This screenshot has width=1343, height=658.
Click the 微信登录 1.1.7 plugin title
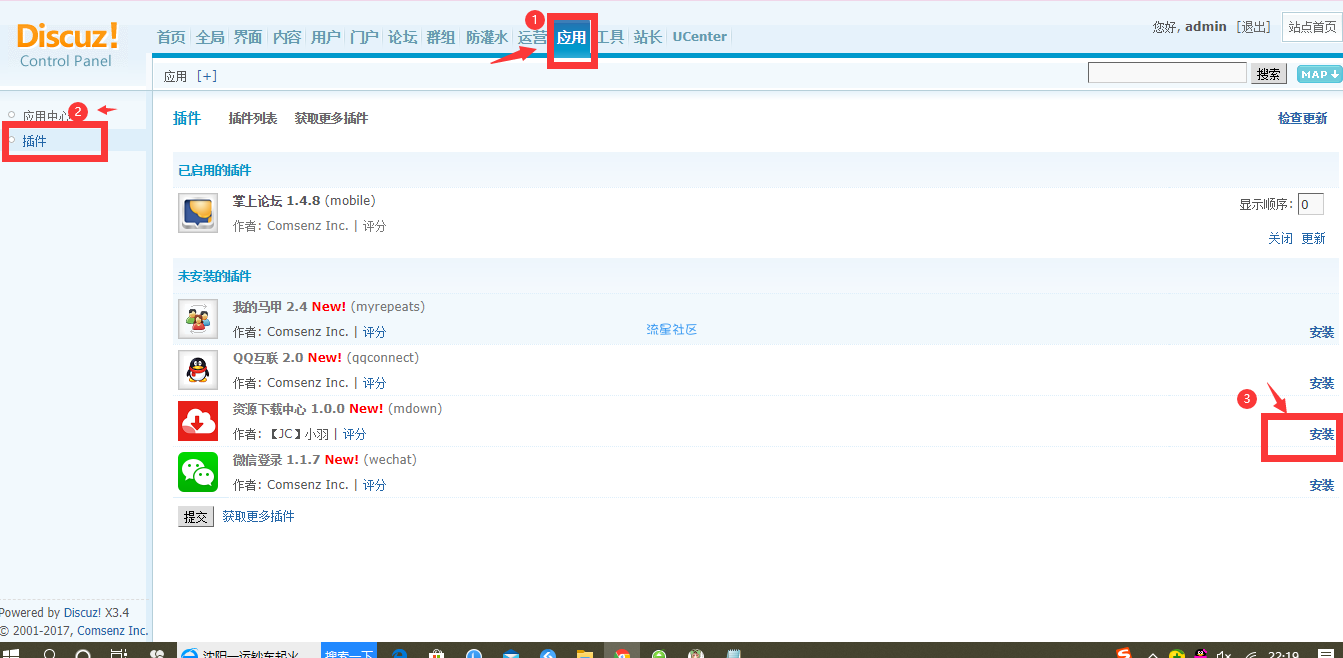tap(277, 460)
